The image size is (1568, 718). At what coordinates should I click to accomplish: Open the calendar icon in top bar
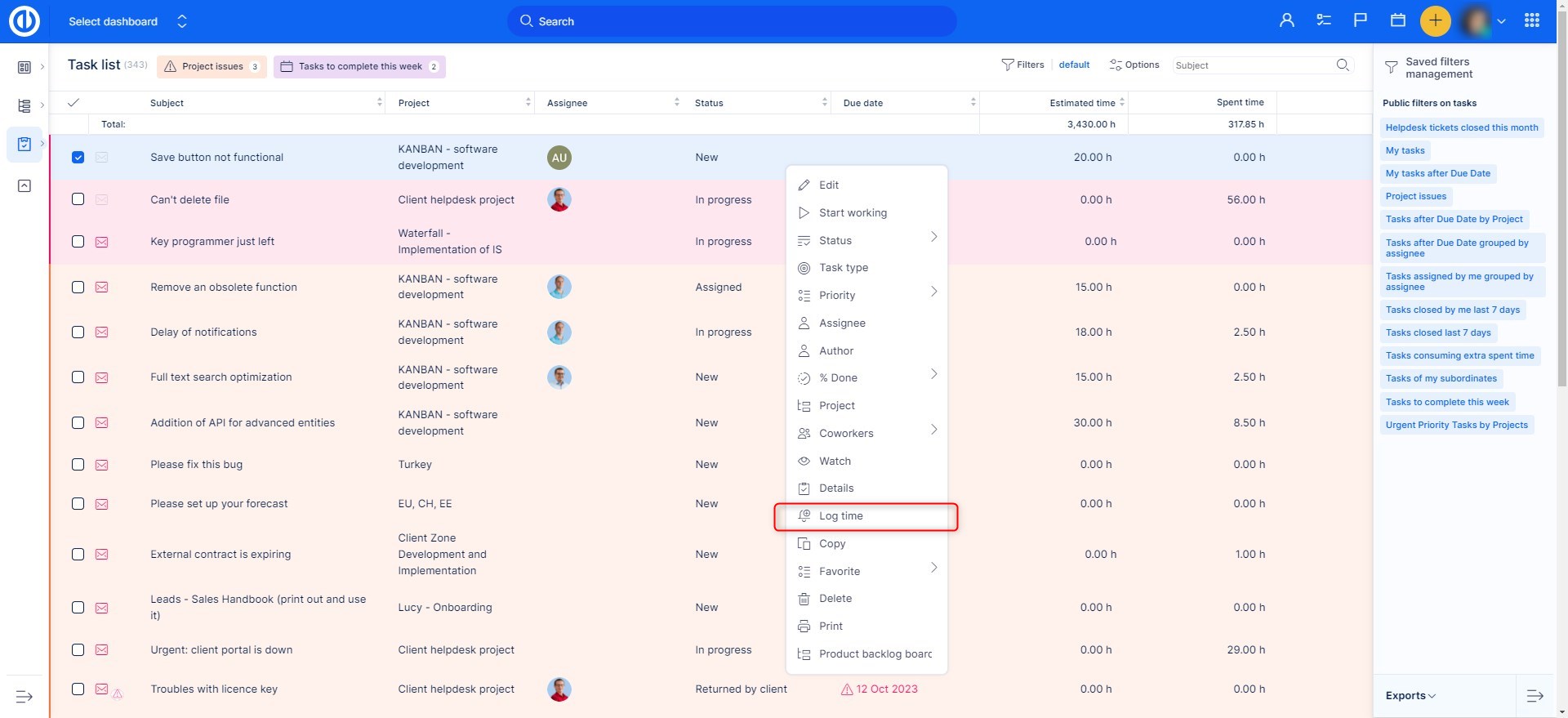tap(1398, 21)
